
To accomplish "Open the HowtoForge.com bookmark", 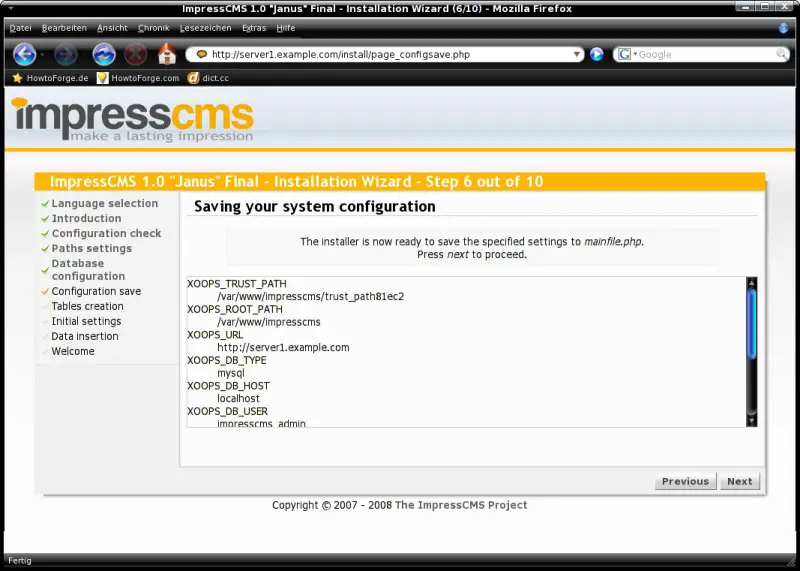I will click(x=138, y=78).
